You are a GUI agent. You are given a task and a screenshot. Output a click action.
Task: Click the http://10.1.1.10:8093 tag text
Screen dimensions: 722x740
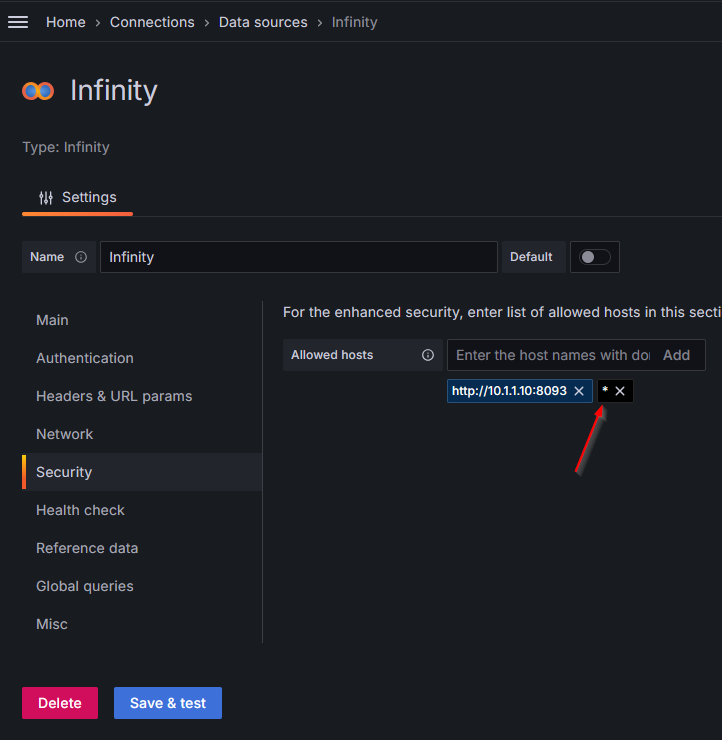tap(509, 391)
